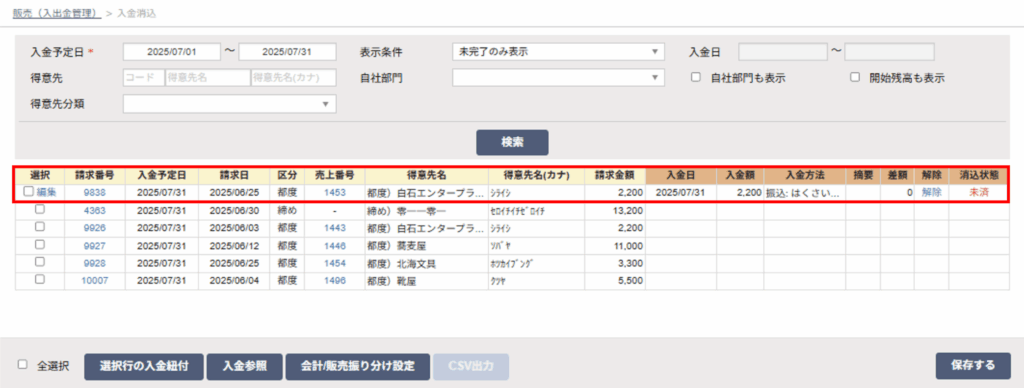Enable 開始残高も表示 checkbox
Screen dimensions: 1024x388
(x=855, y=77)
